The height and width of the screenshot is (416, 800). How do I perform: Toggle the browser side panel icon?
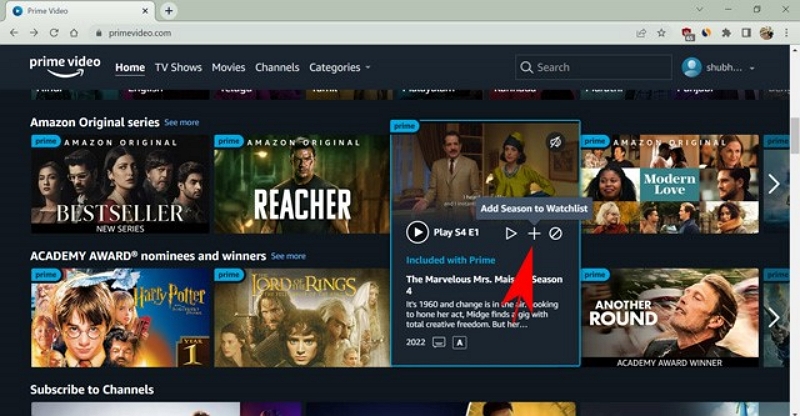click(x=746, y=33)
